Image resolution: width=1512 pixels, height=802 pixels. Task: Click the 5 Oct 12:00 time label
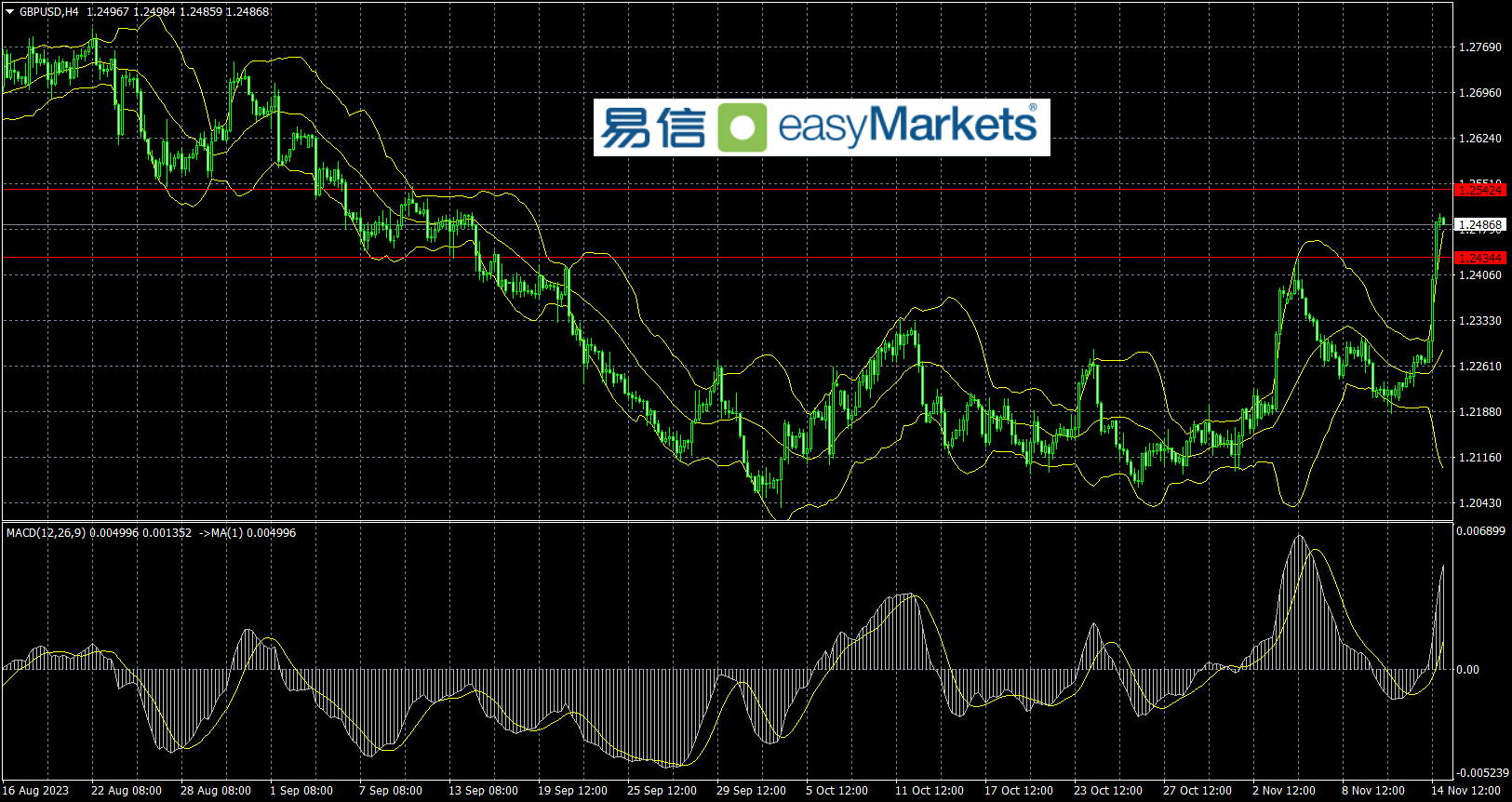tap(837, 791)
